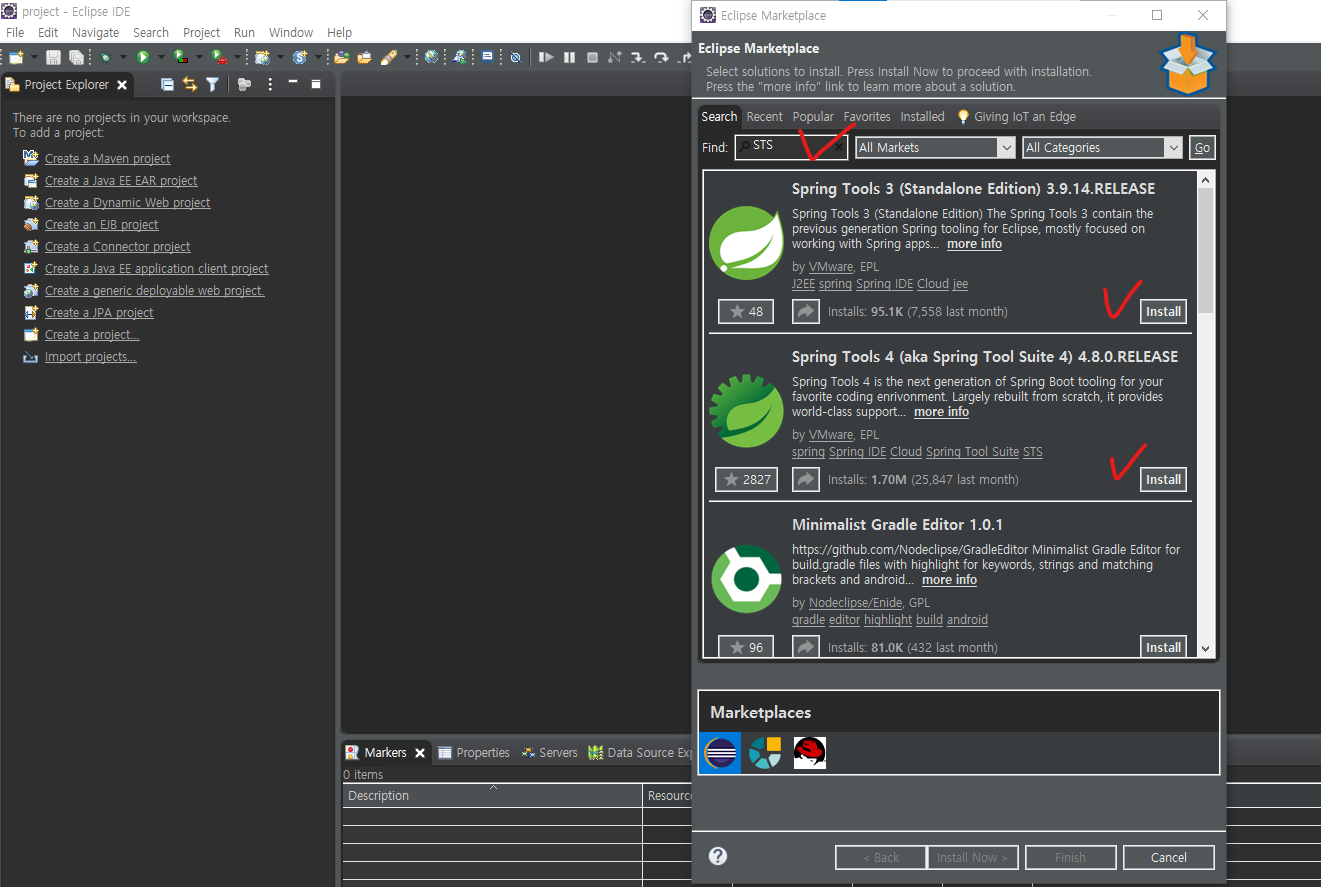Click the filter funnel icon in Project Explorer
Screen dimensions: 1321x887
coord(212,84)
